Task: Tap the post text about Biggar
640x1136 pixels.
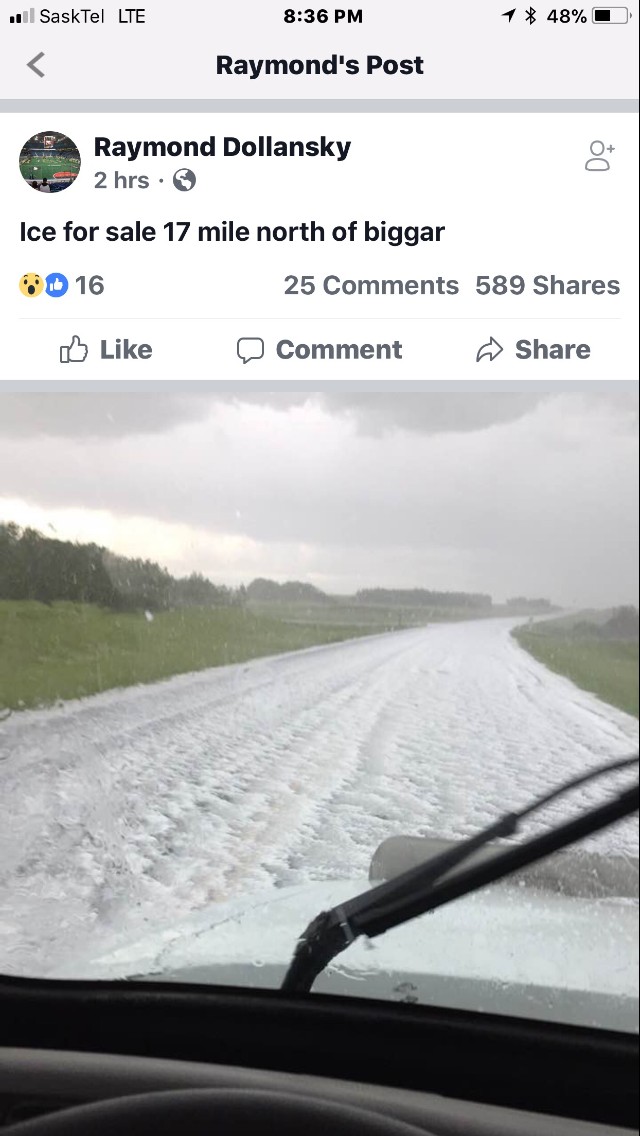Action: click(x=232, y=233)
